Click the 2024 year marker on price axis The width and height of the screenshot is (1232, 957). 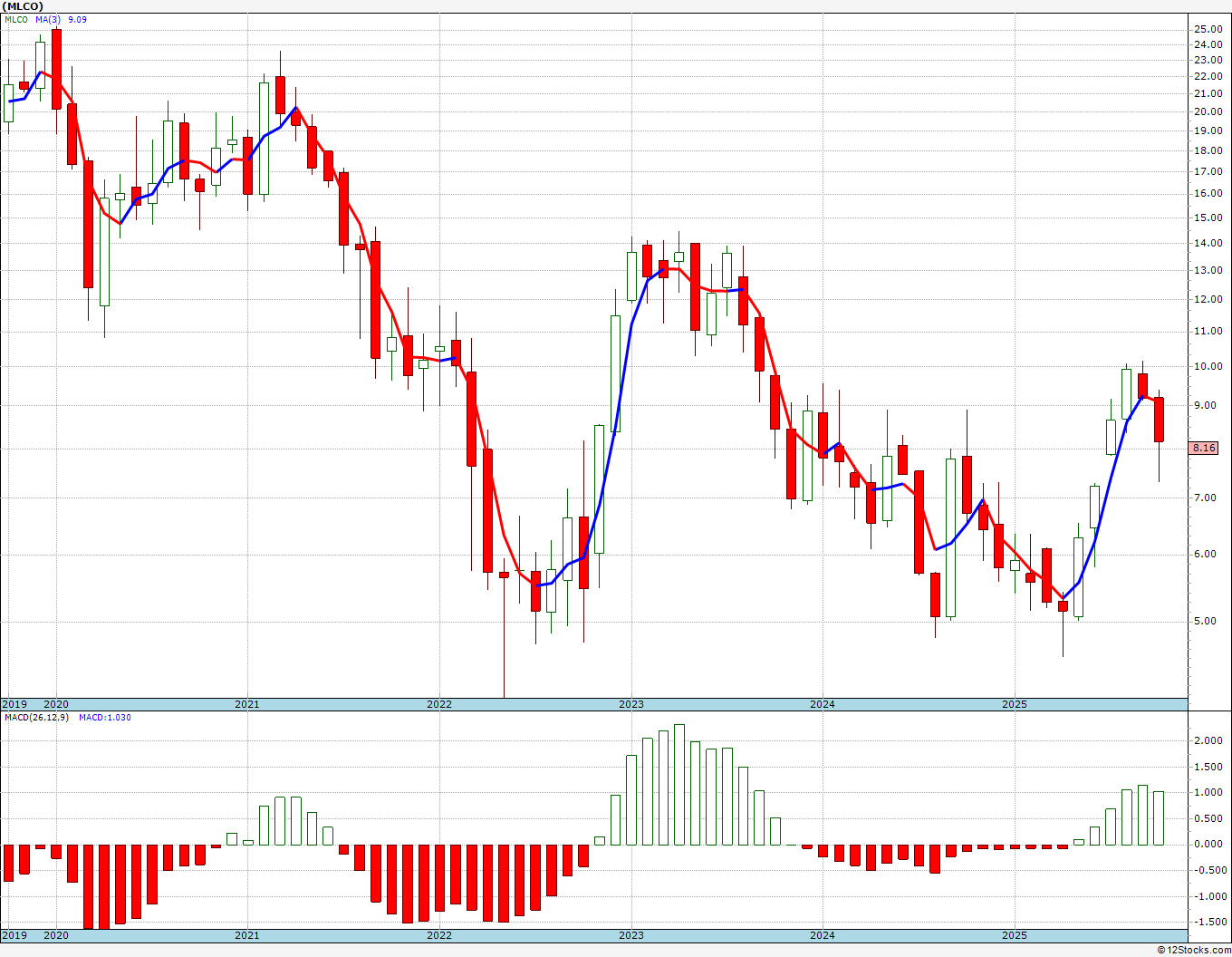pos(823,704)
